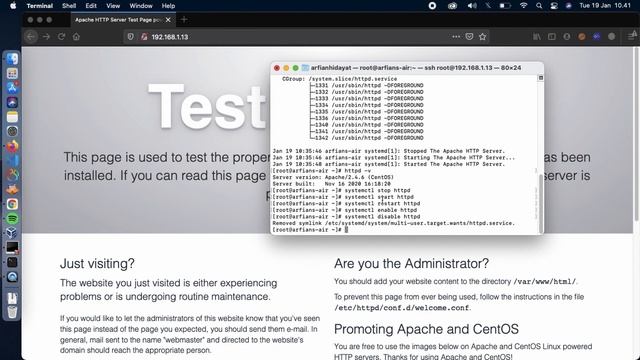The width and height of the screenshot is (640, 360).
Task: Open the page actions three-dot menu
Action: pyautogui.click(x=456, y=37)
